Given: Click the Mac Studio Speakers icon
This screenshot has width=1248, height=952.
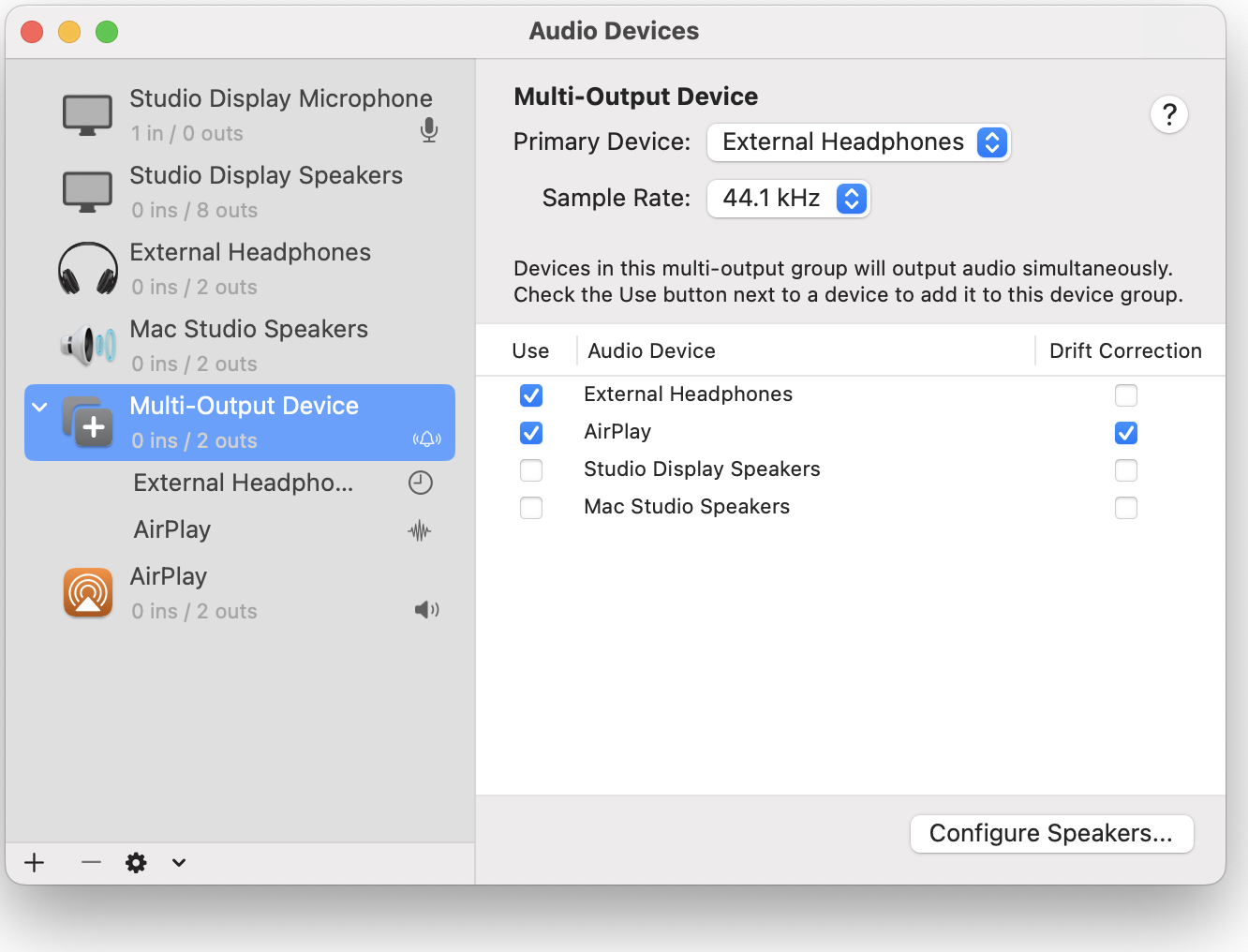Looking at the screenshot, I should 88,346.
